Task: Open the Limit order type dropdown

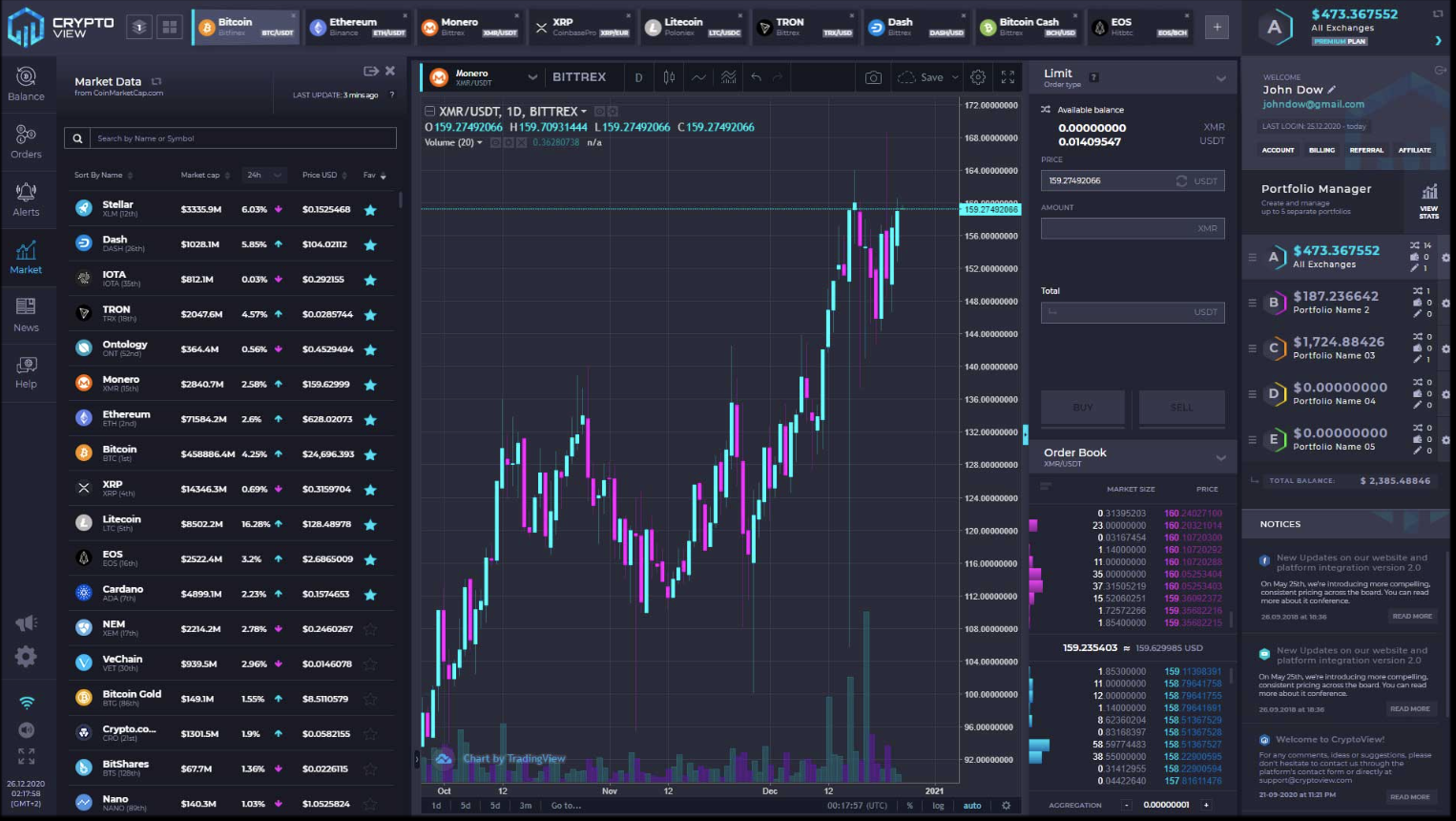Action: click(1221, 76)
